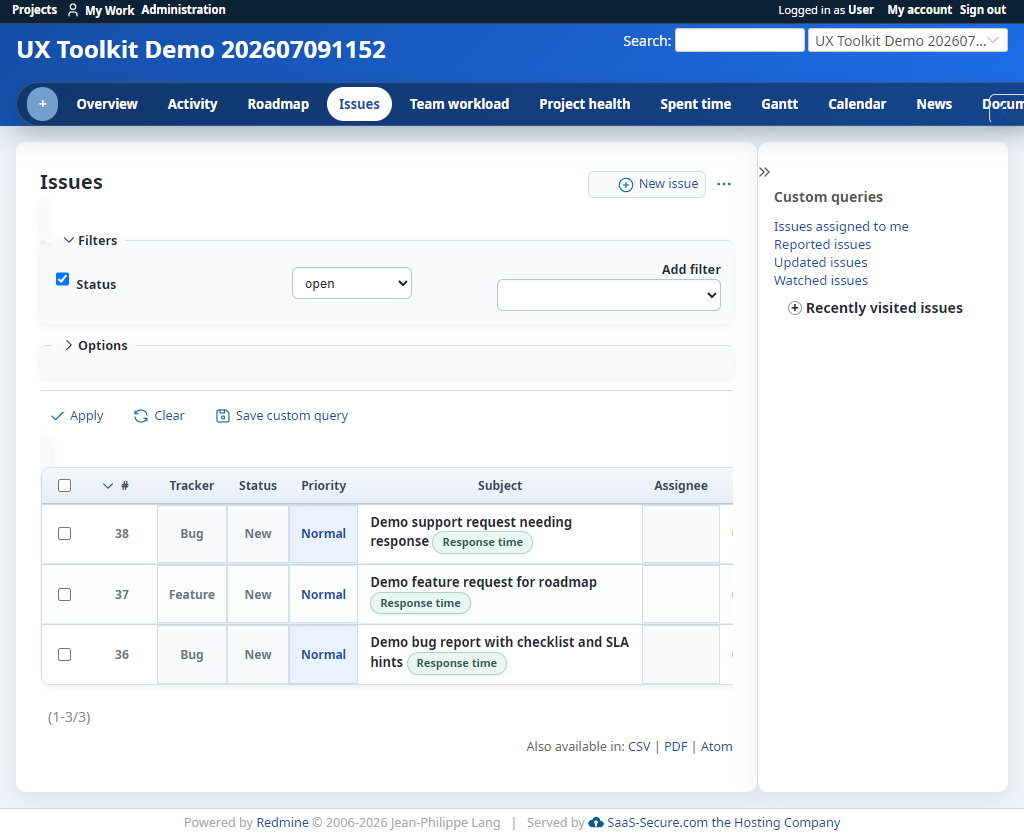The height and width of the screenshot is (836, 1024).
Task: Open Projects in top menu
Action: point(35,10)
